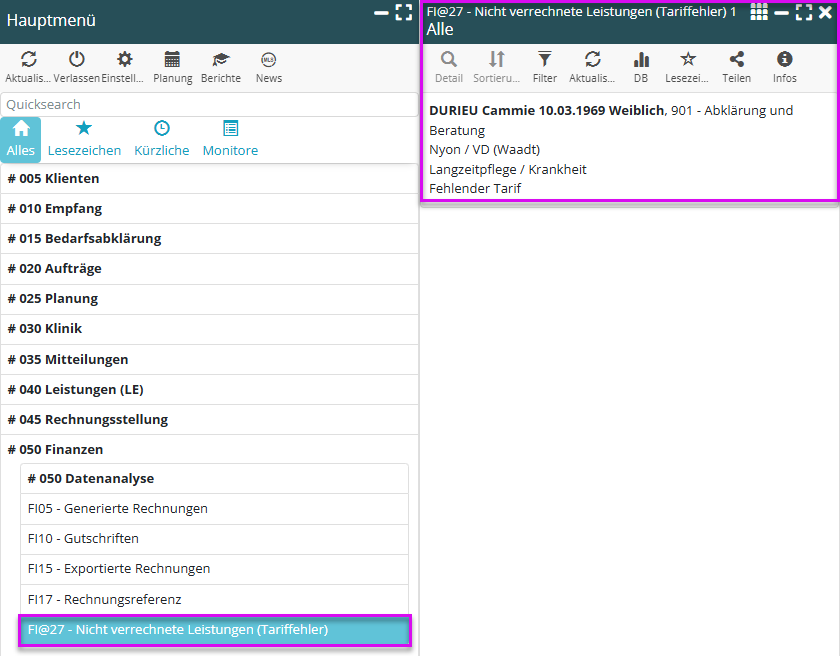This screenshot has width=840, height=656.
Task: Open the News icon
Action: pos(268,60)
